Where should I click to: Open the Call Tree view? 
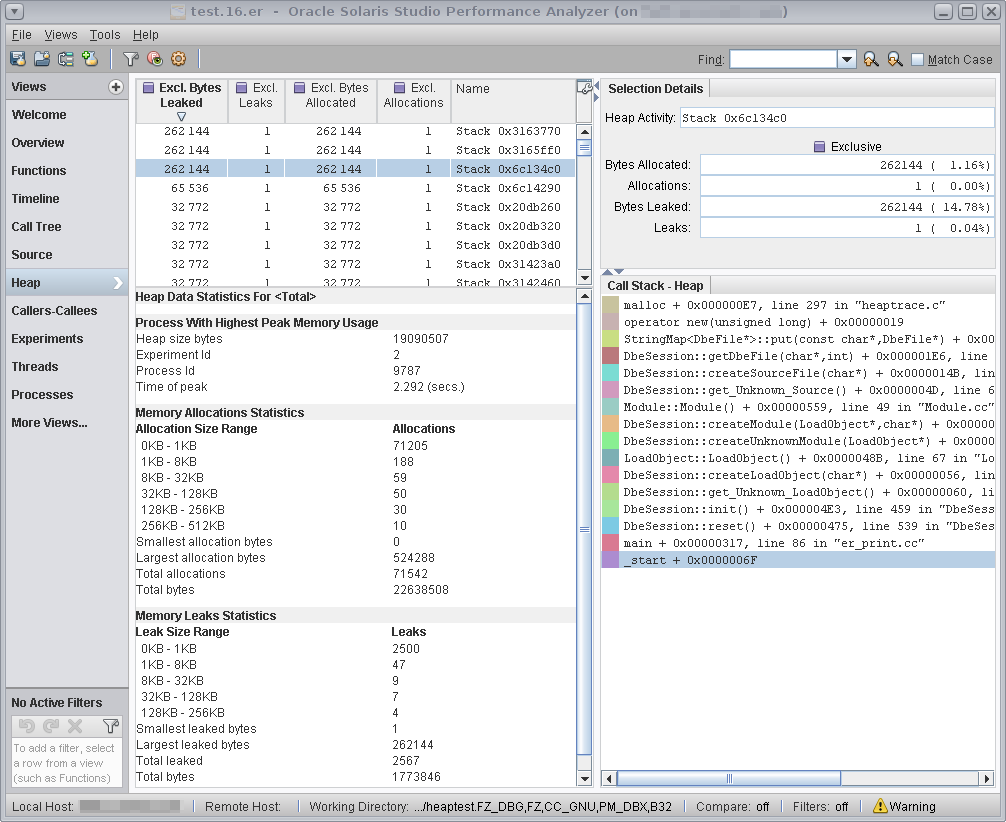[67, 227]
